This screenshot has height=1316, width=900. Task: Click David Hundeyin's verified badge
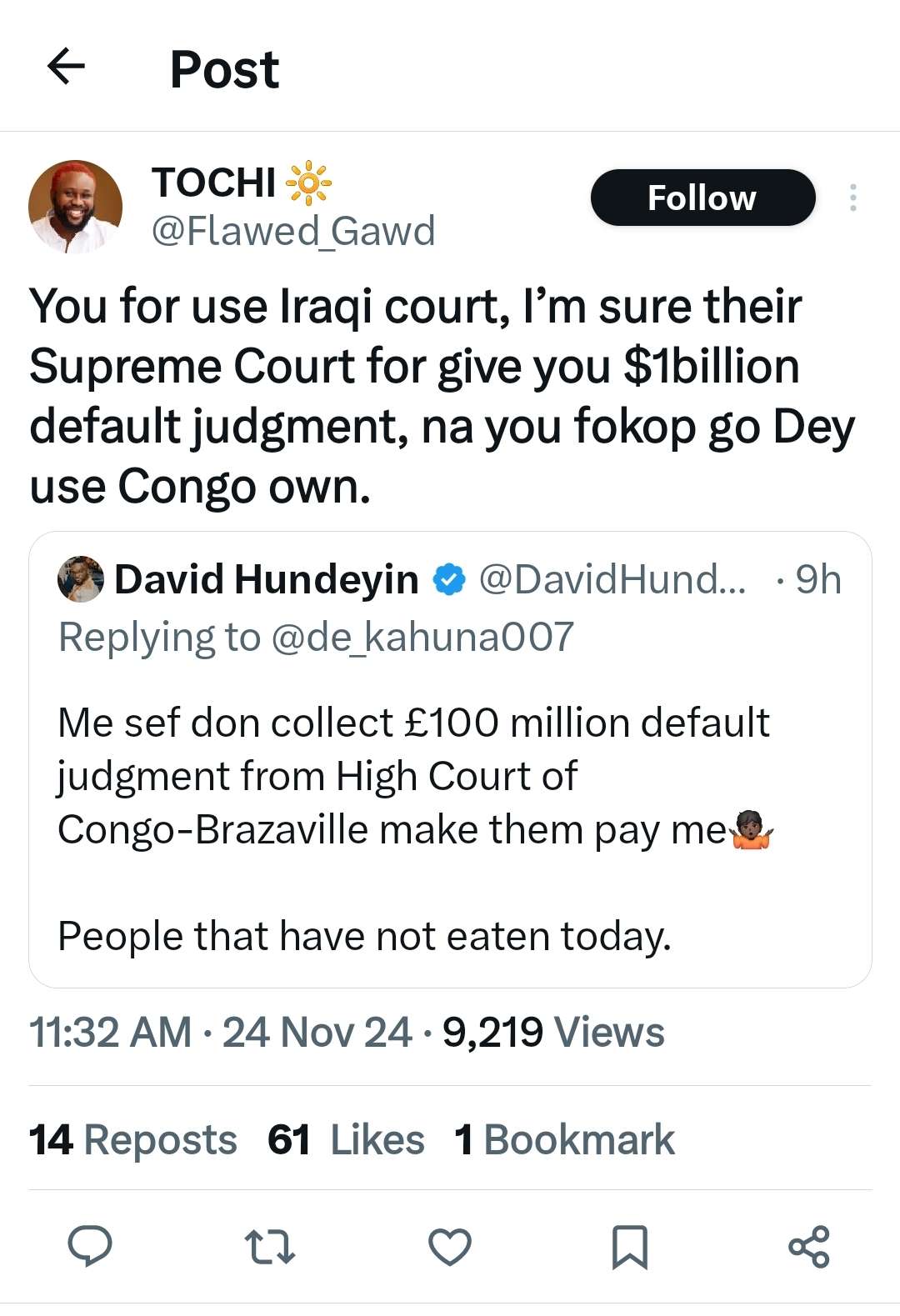450,580
